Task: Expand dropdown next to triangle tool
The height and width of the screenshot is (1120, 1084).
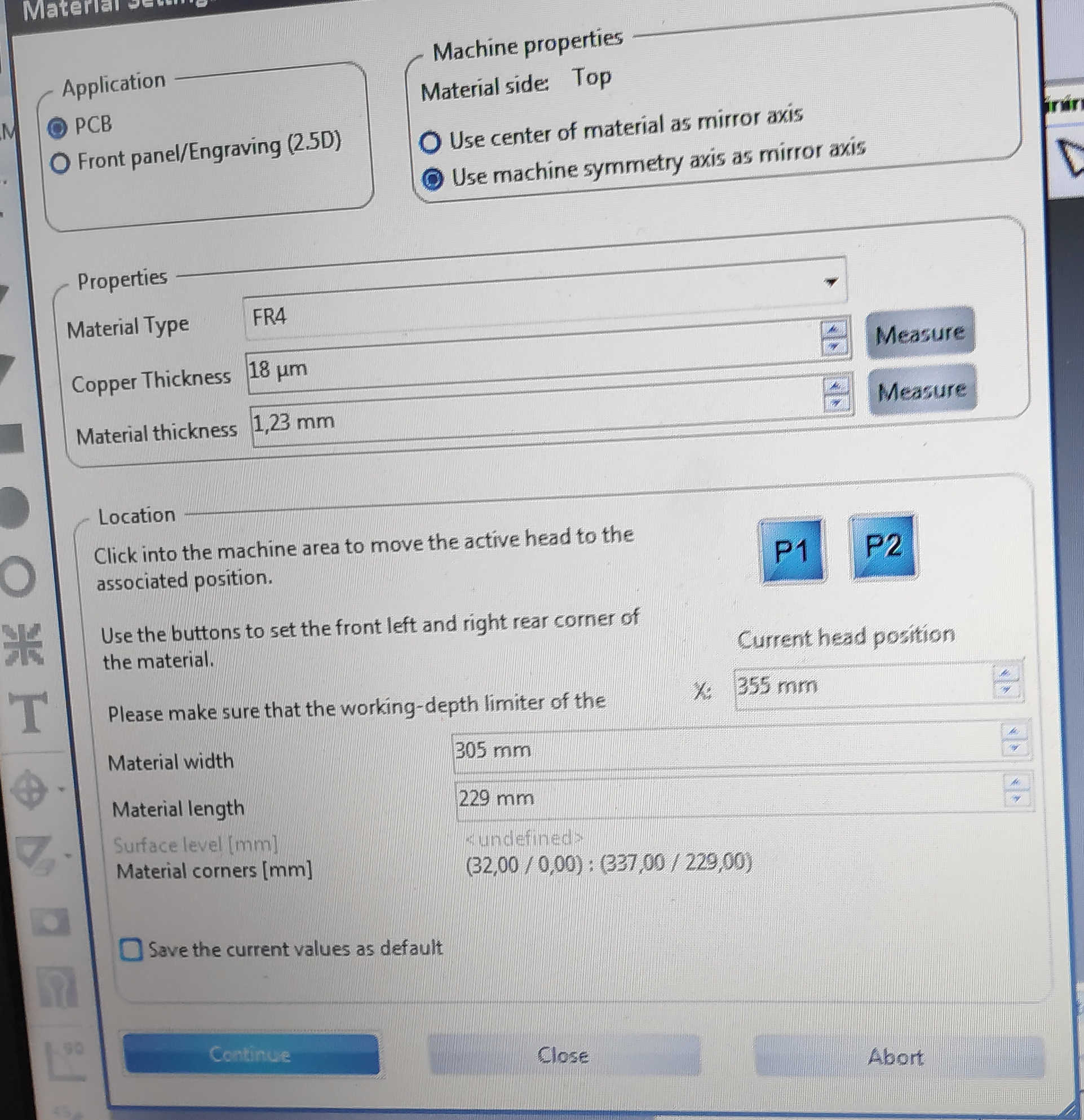Action: [68, 856]
